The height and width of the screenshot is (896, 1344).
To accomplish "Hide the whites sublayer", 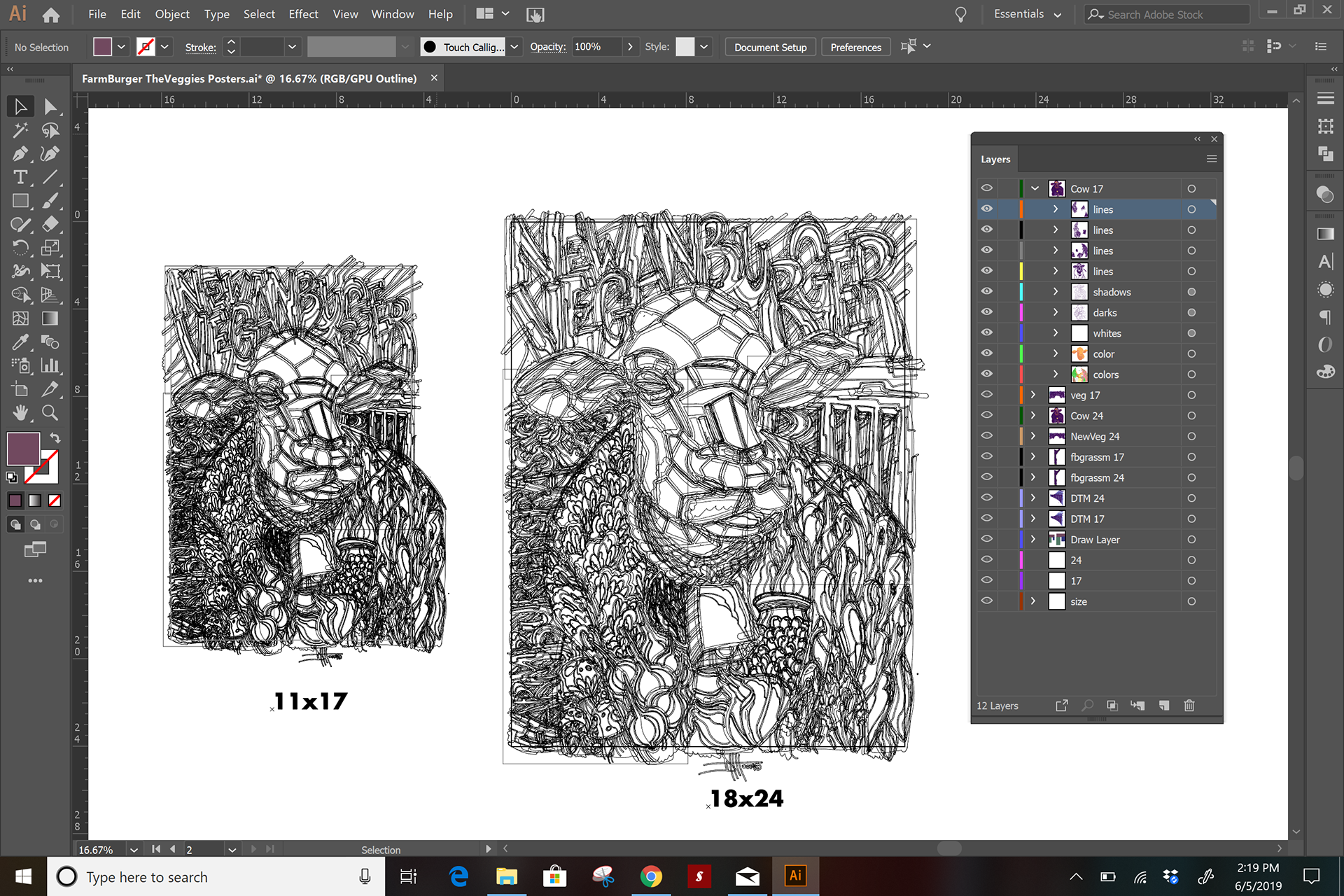I will [986, 332].
